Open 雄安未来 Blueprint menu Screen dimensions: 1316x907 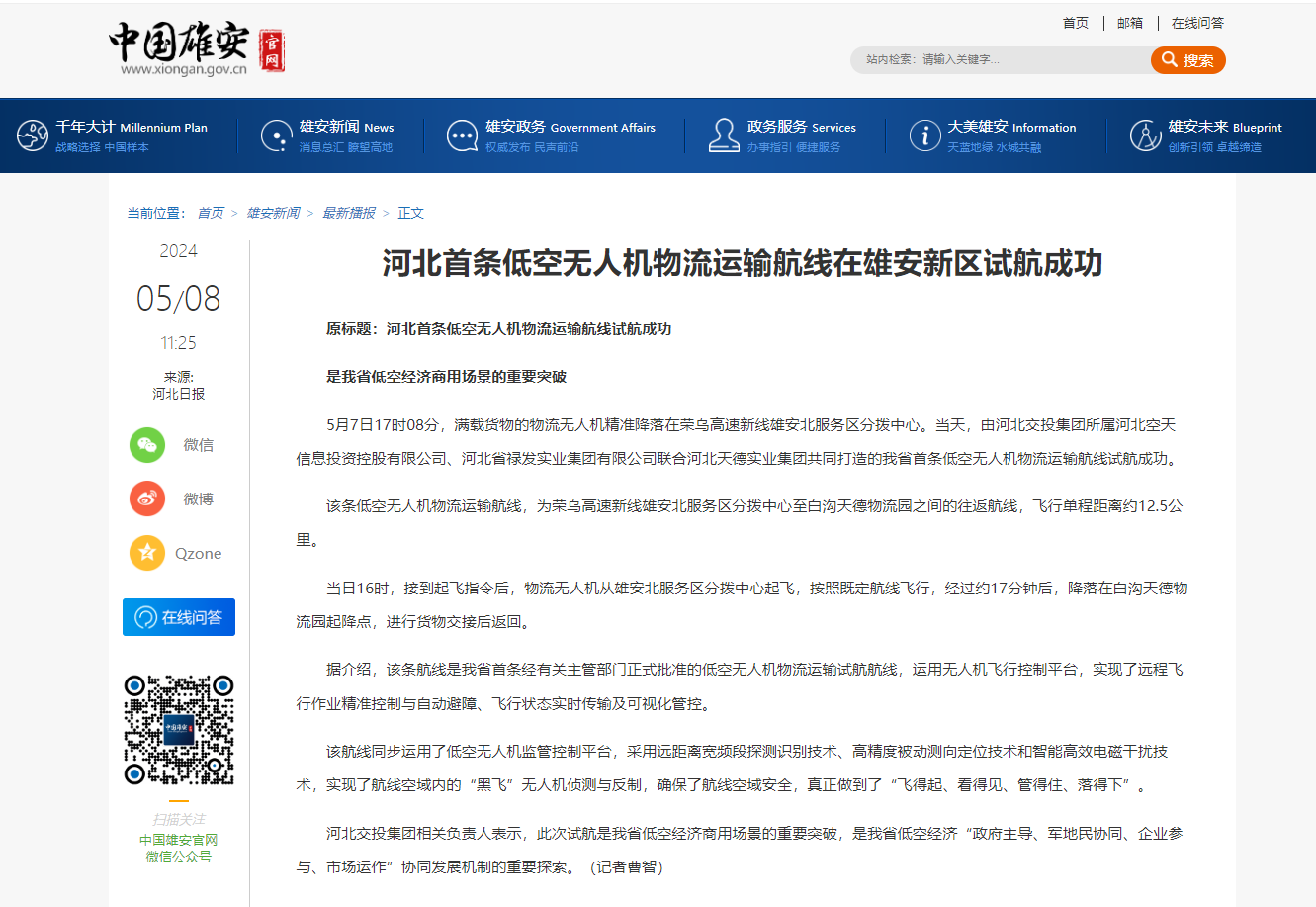[1224, 127]
